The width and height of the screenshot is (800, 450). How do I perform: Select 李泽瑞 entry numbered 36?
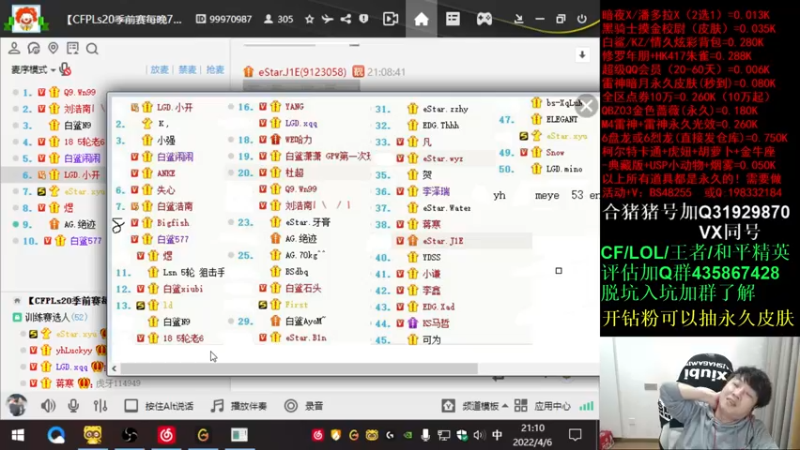(x=436, y=191)
